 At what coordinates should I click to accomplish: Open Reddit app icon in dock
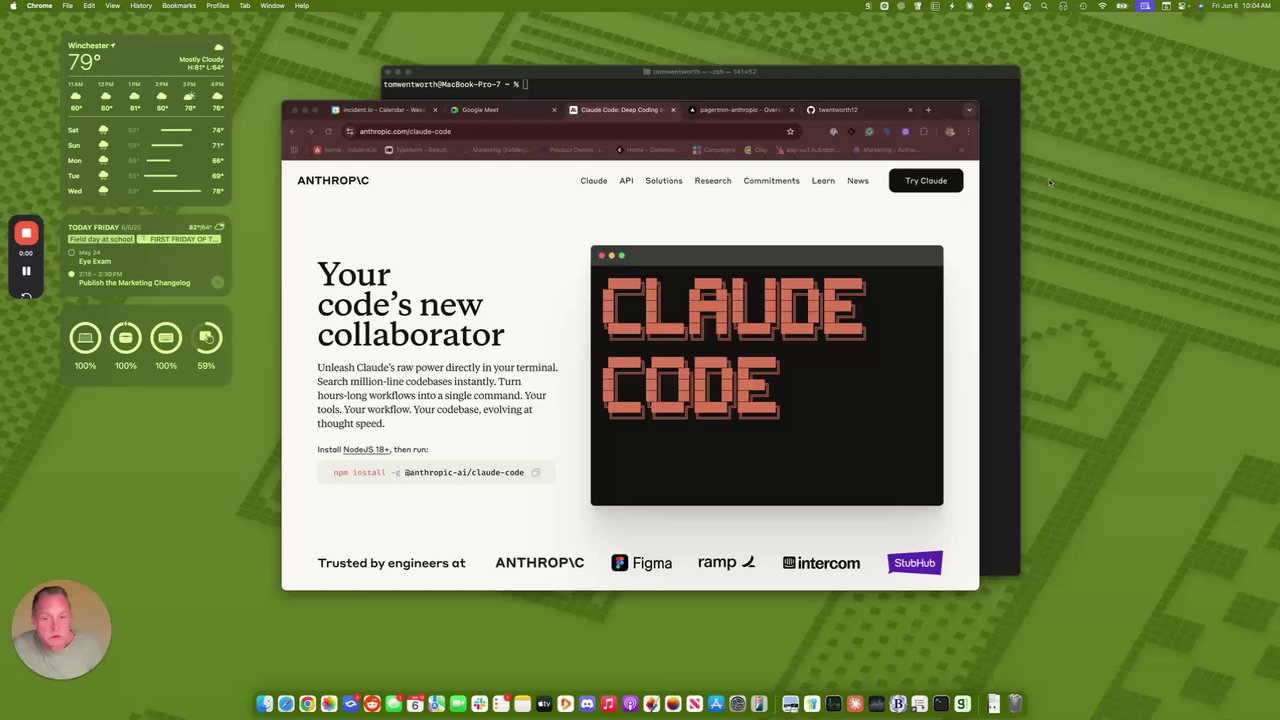[x=372, y=704]
